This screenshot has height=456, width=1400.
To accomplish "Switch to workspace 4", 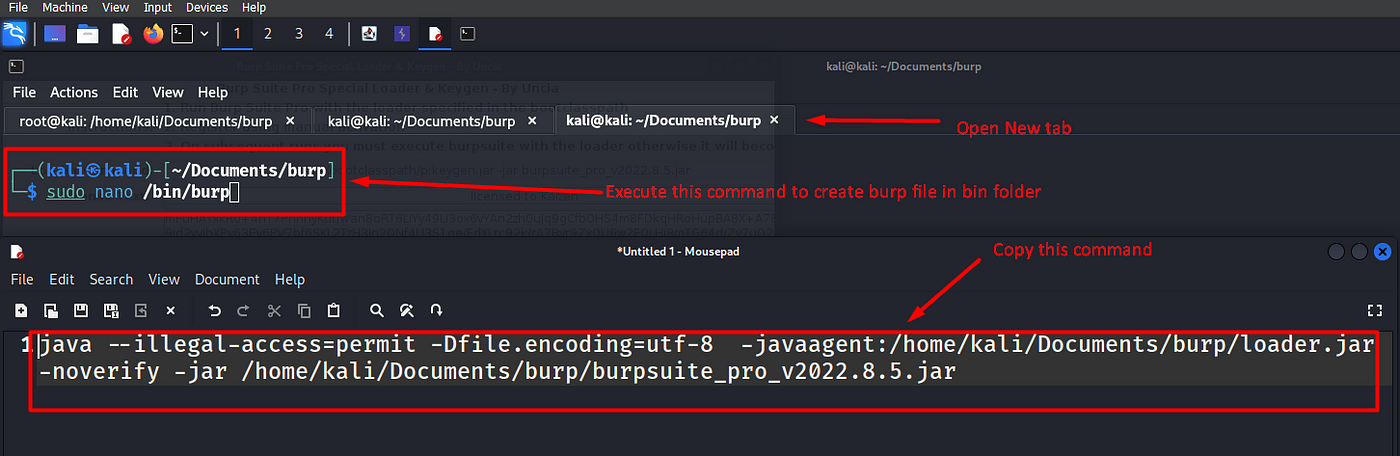I will (329, 34).
